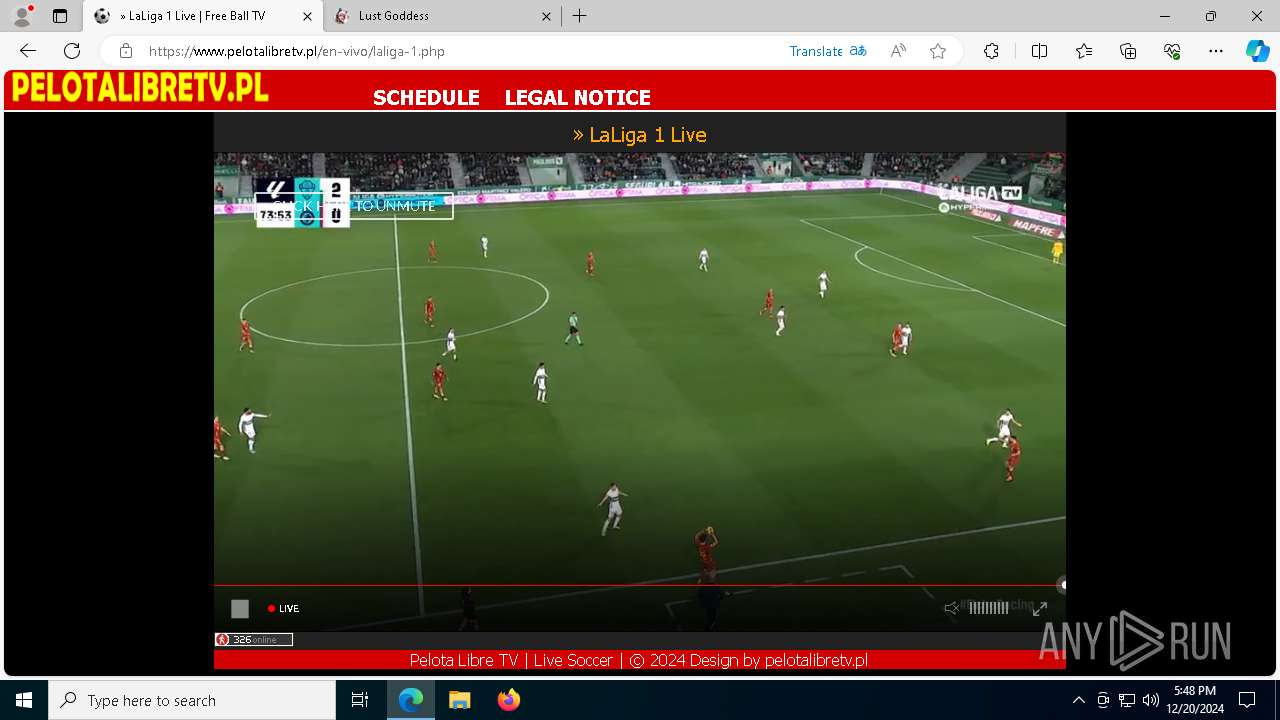The height and width of the screenshot is (720, 1280).
Task: Refresh the current page
Action: click(x=72, y=51)
